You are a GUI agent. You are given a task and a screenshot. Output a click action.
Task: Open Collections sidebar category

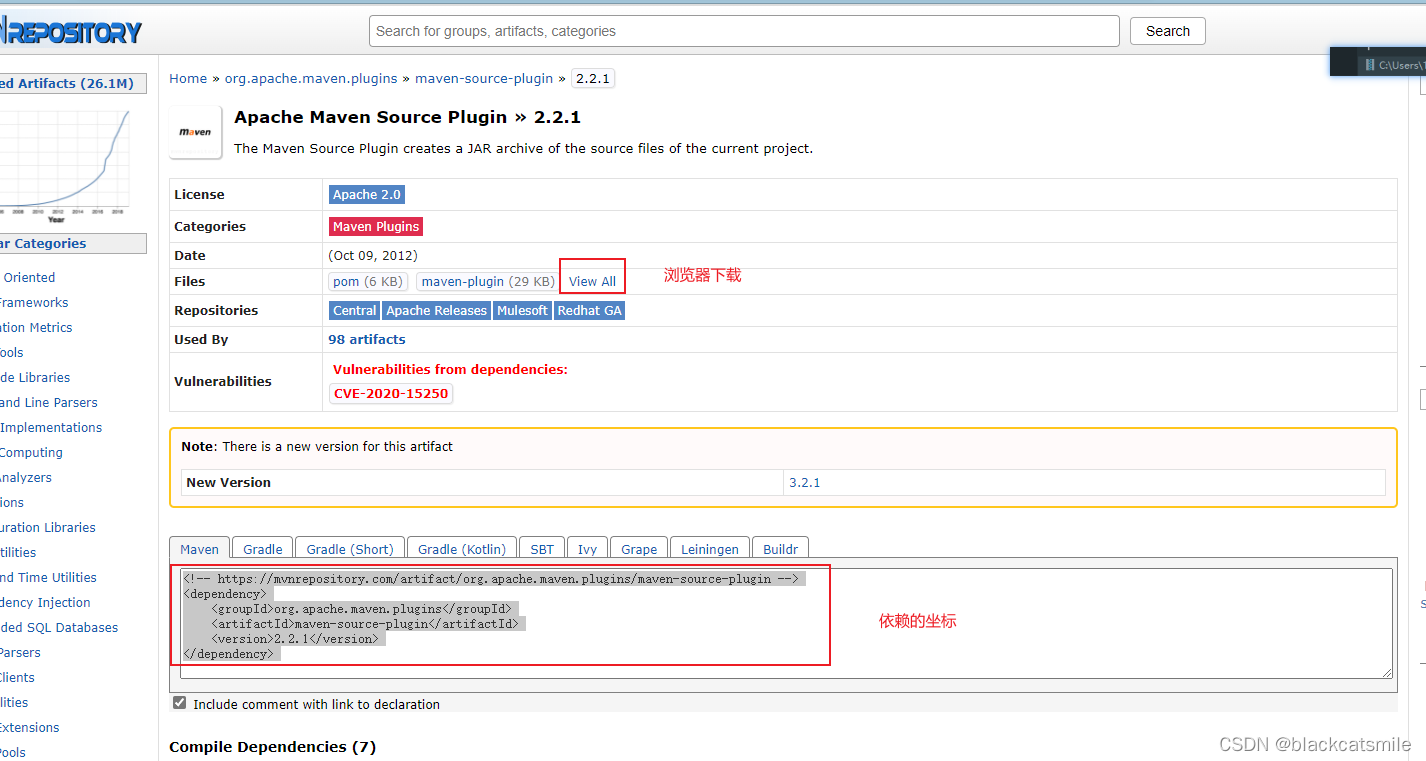[12, 502]
